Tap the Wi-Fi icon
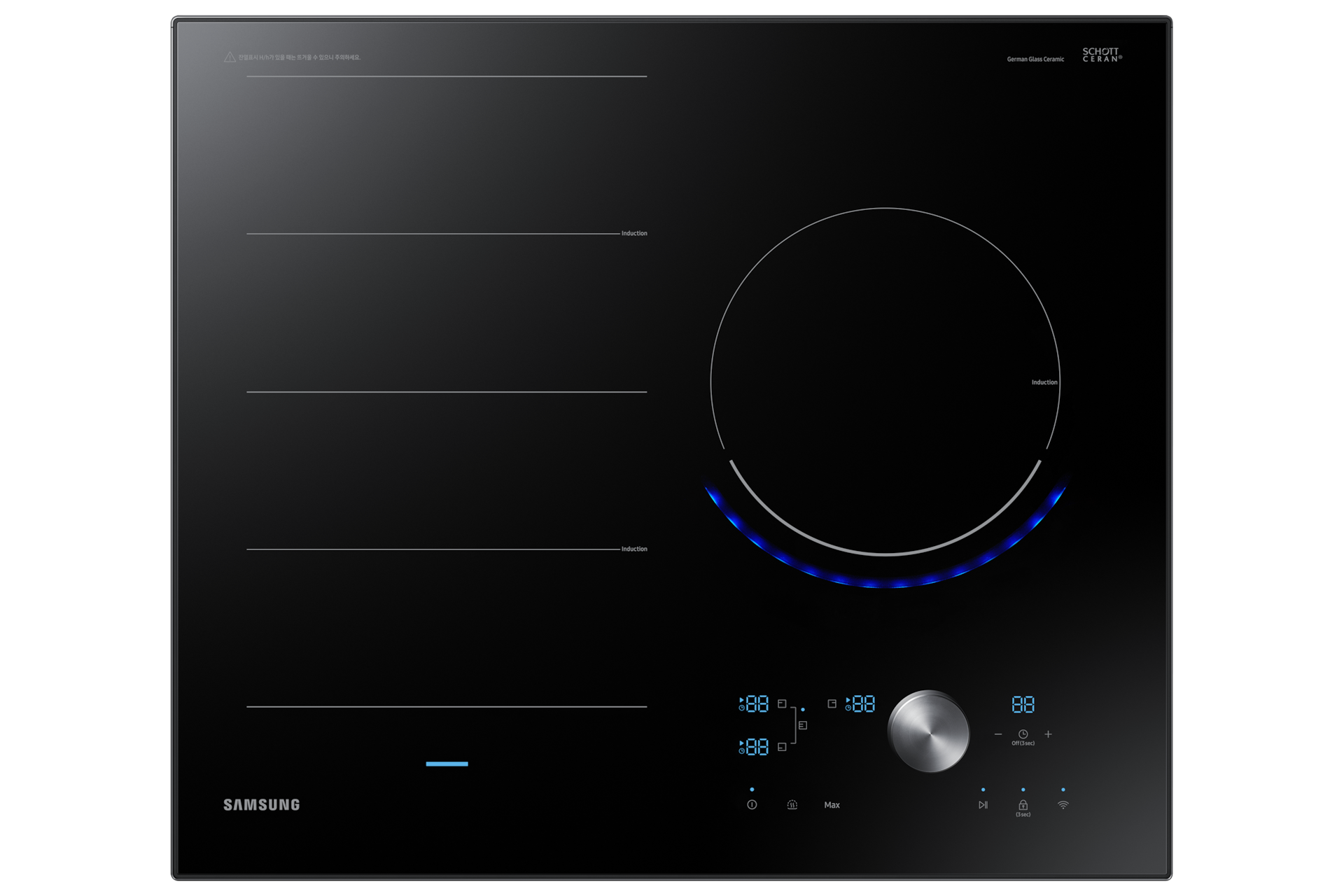The height and width of the screenshot is (896, 1344). pyautogui.click(x=1063, y=805)
